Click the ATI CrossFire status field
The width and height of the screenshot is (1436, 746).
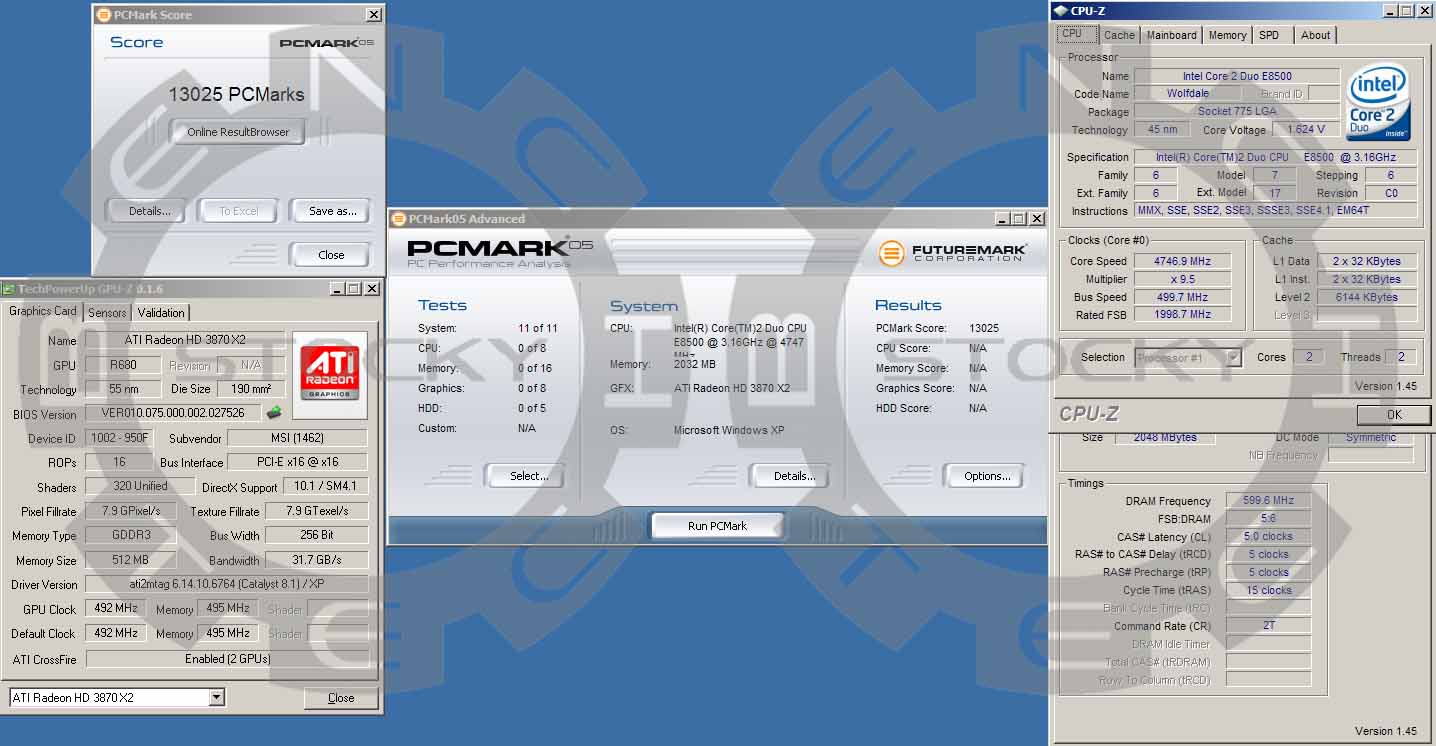[227, 659]
